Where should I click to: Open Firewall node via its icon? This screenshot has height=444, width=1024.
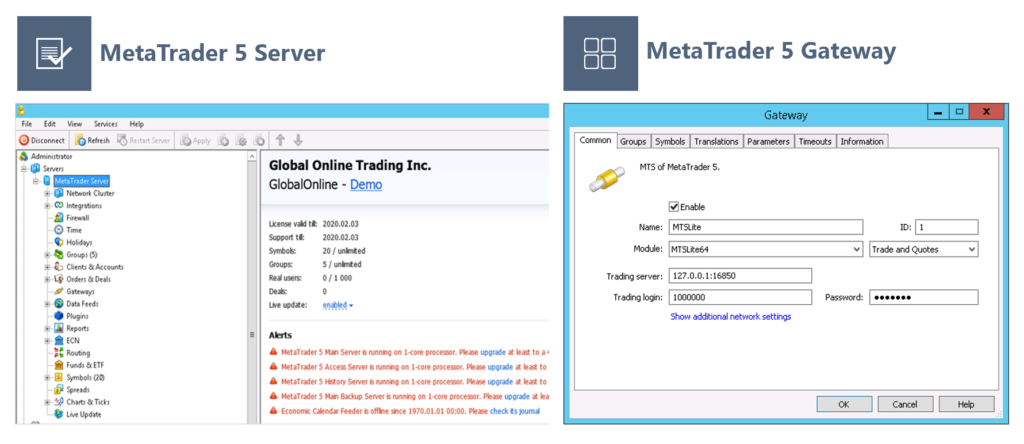click(59, 218)
